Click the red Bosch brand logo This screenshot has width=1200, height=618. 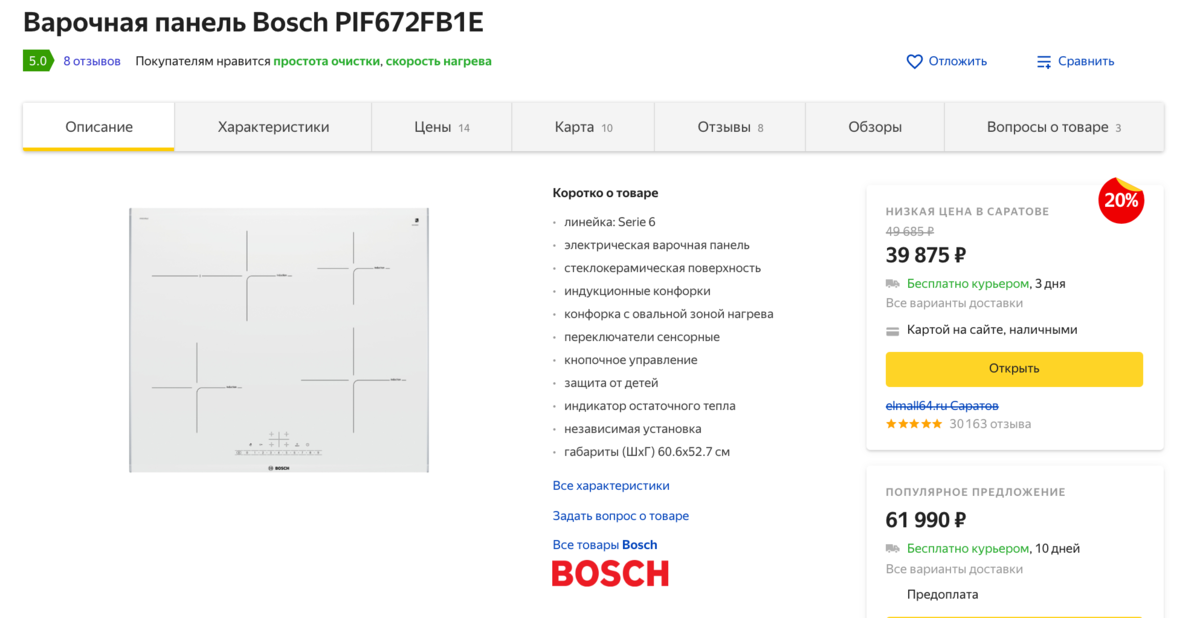tap(610, 573)
